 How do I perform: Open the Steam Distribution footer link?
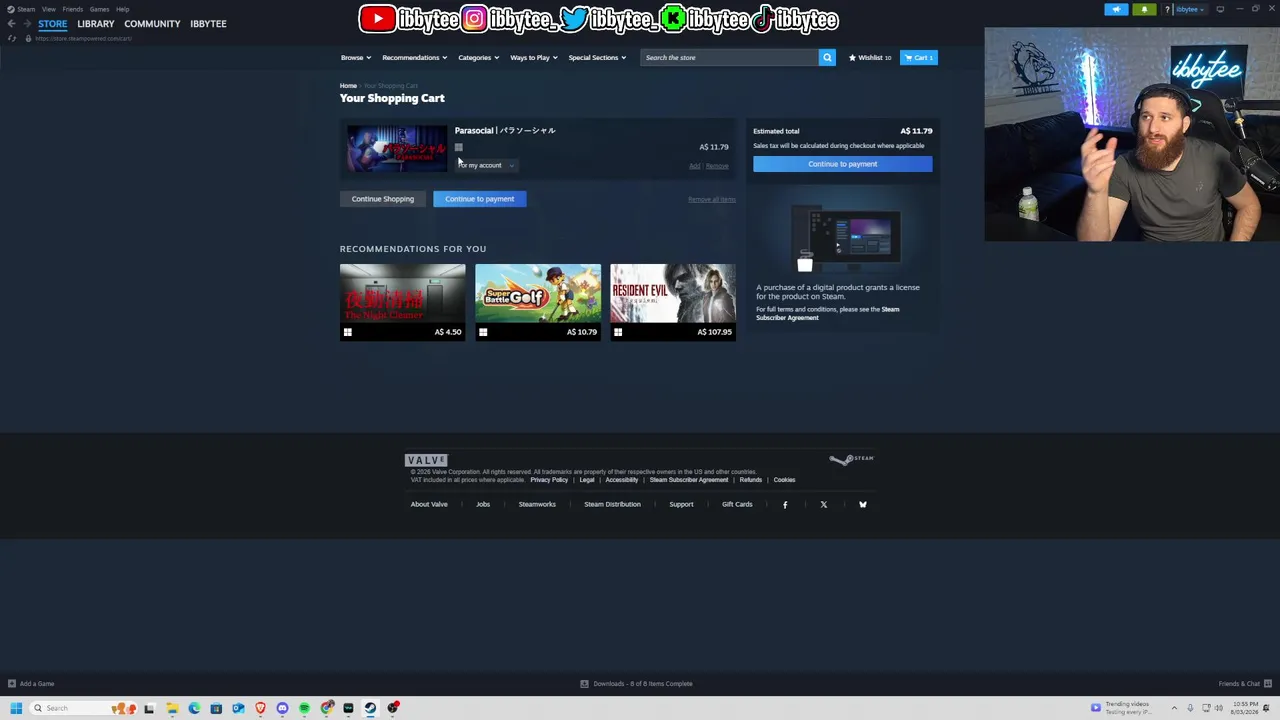coord(612,505)
